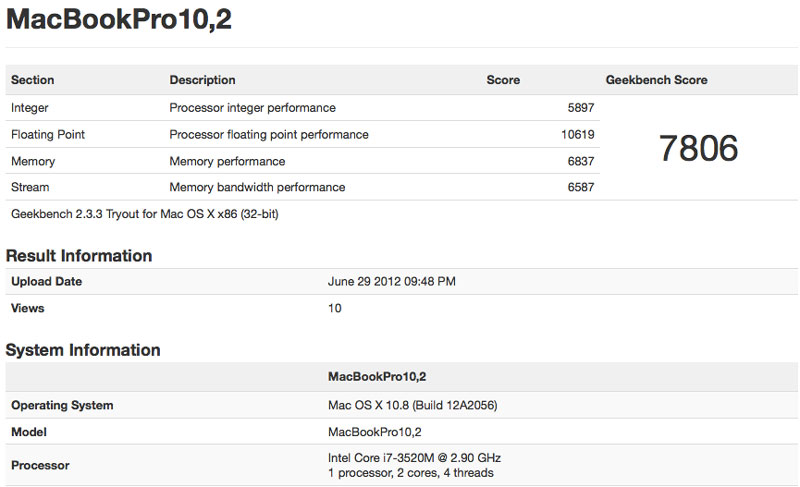Select the Floating Point row label
This screenshot has width=800, height=487.
[48, 135]
